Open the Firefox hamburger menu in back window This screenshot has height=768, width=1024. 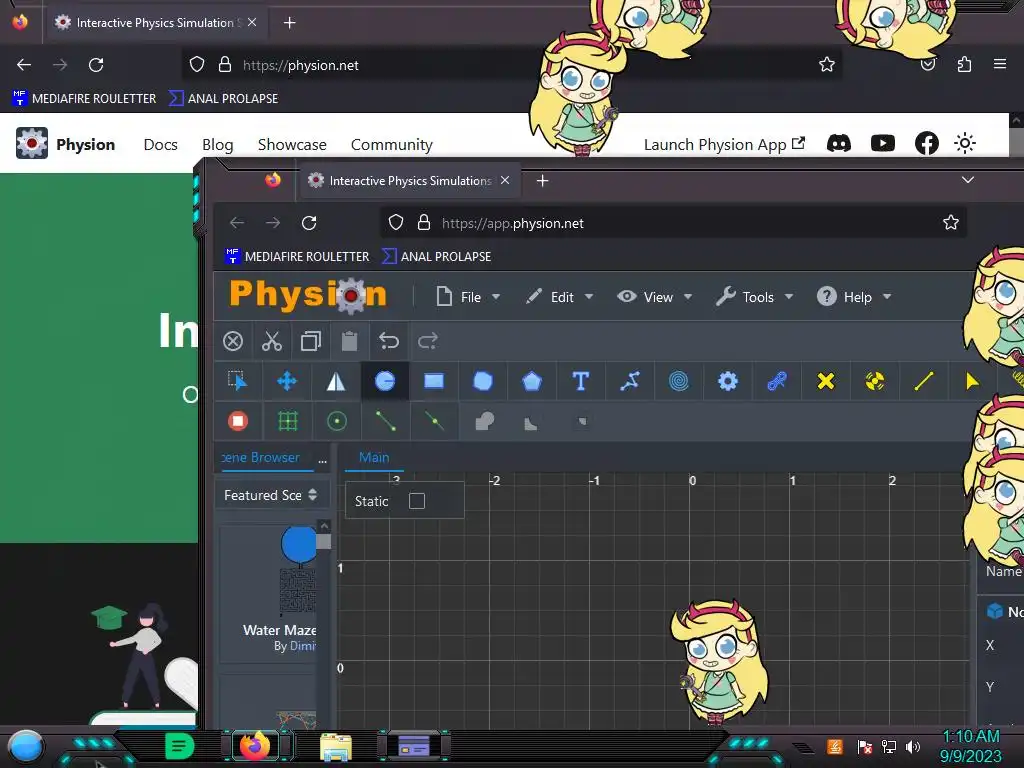tap(999, 64)
